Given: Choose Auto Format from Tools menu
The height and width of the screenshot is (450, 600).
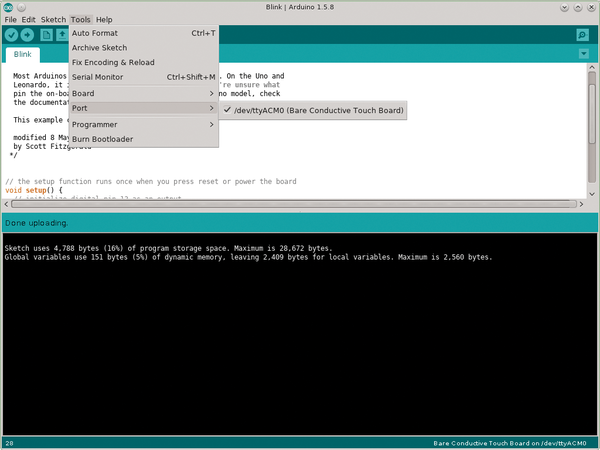Looking at the screenshot, I should [143, 33].
